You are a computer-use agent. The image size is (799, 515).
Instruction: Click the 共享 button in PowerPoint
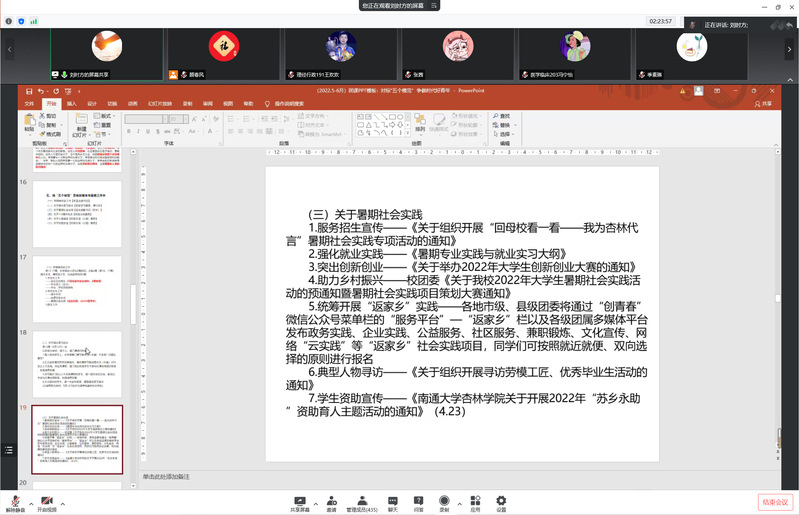tap(765, 103)
